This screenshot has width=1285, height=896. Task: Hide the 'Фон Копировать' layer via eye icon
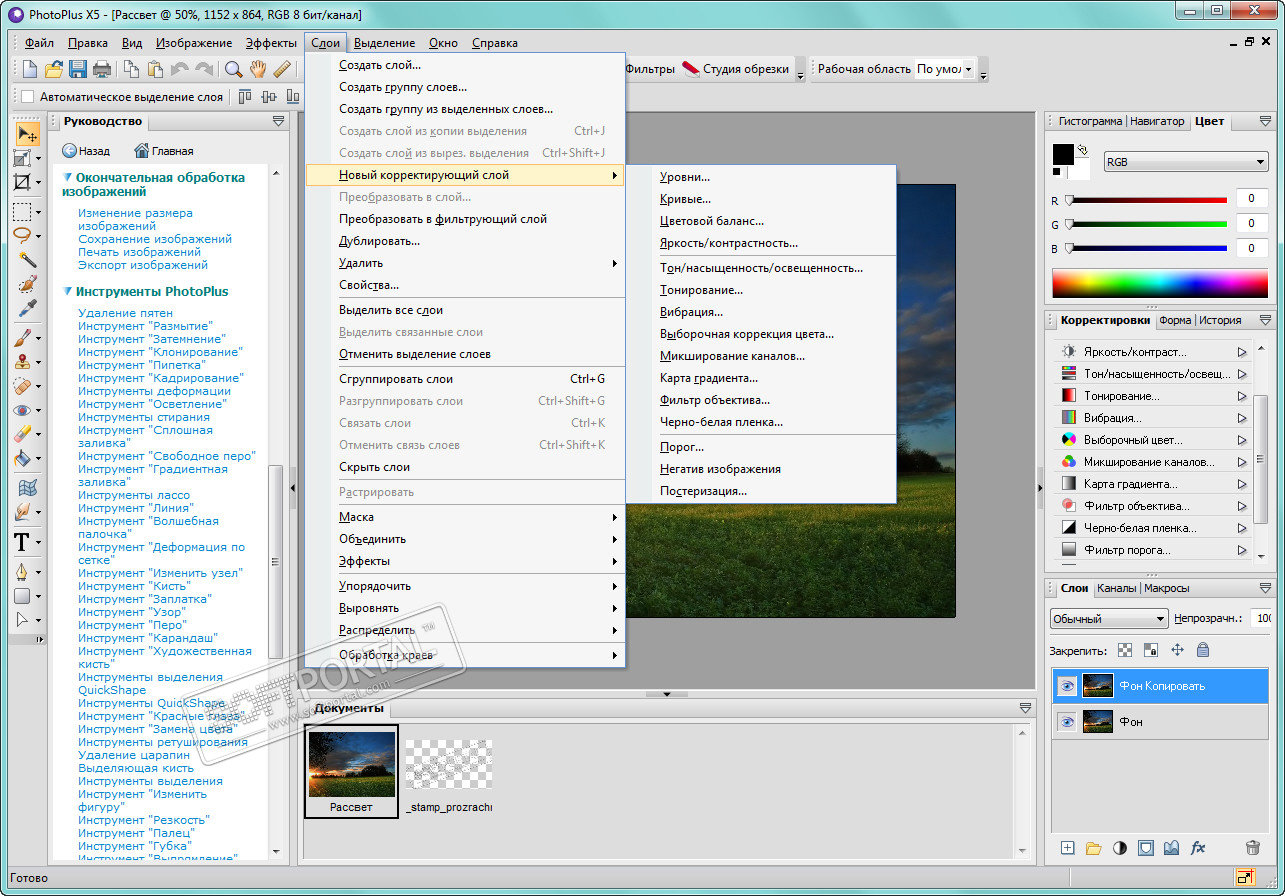point(1067,686)
